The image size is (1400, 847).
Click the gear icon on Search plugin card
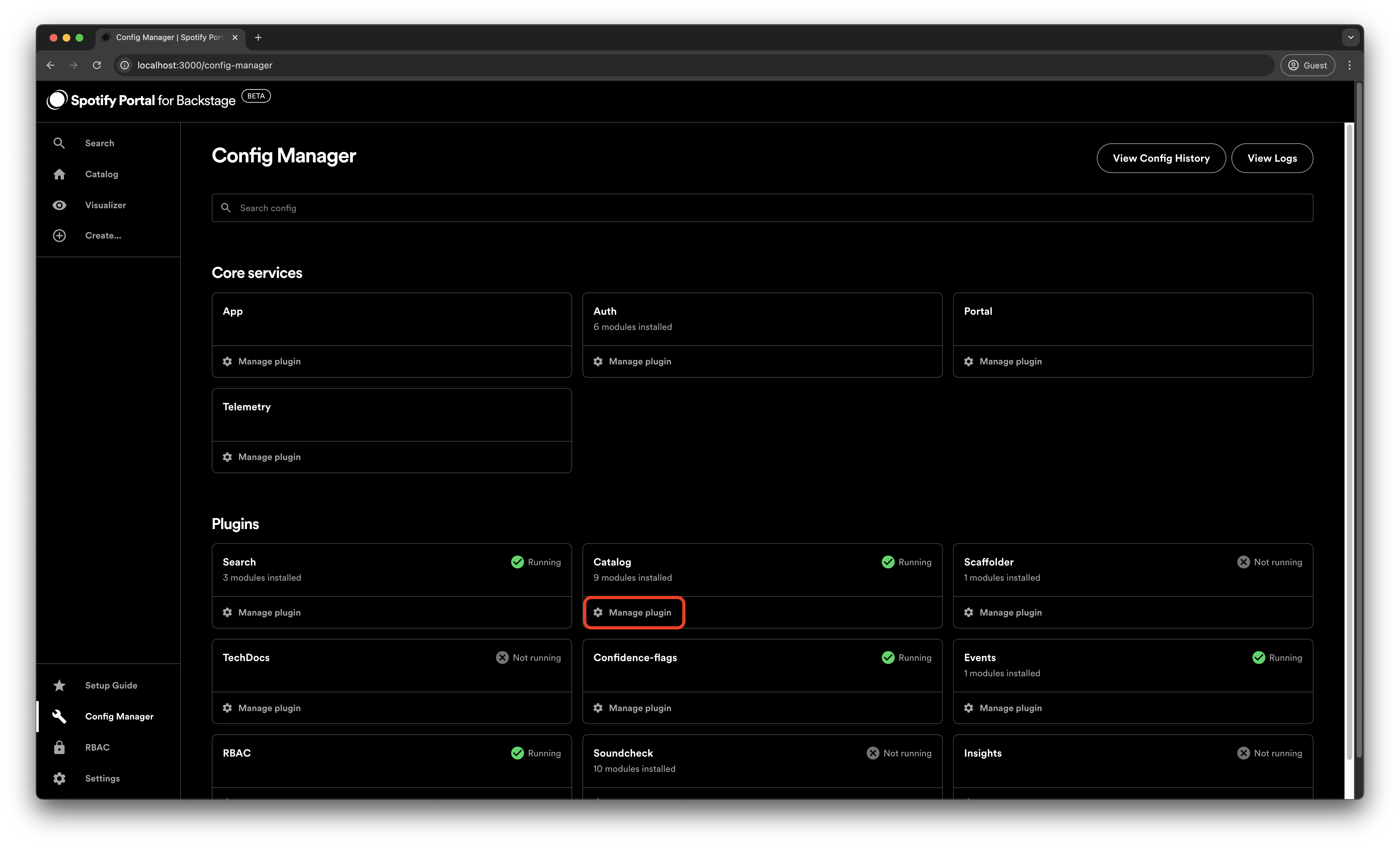point(227,612)
